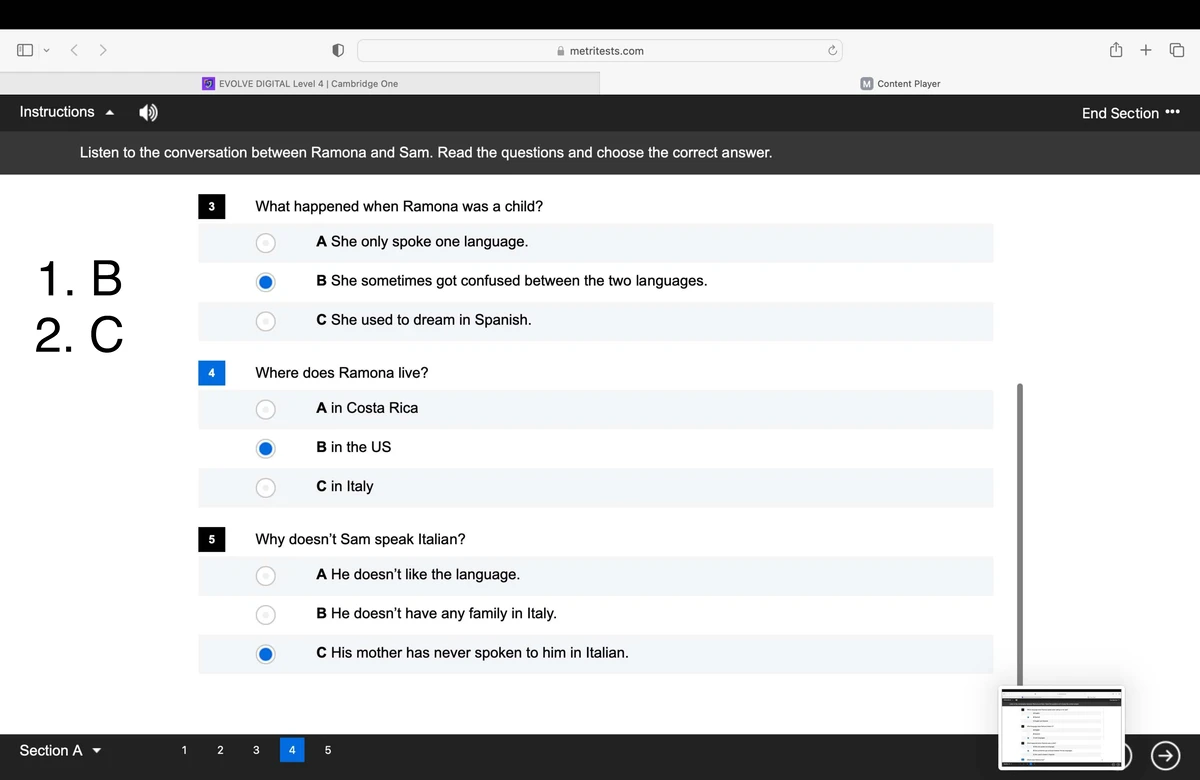Expand the Instructions panel
The width and height of the screenshot is (1200, 780).
pyautogui.click(x=68, y=112)
